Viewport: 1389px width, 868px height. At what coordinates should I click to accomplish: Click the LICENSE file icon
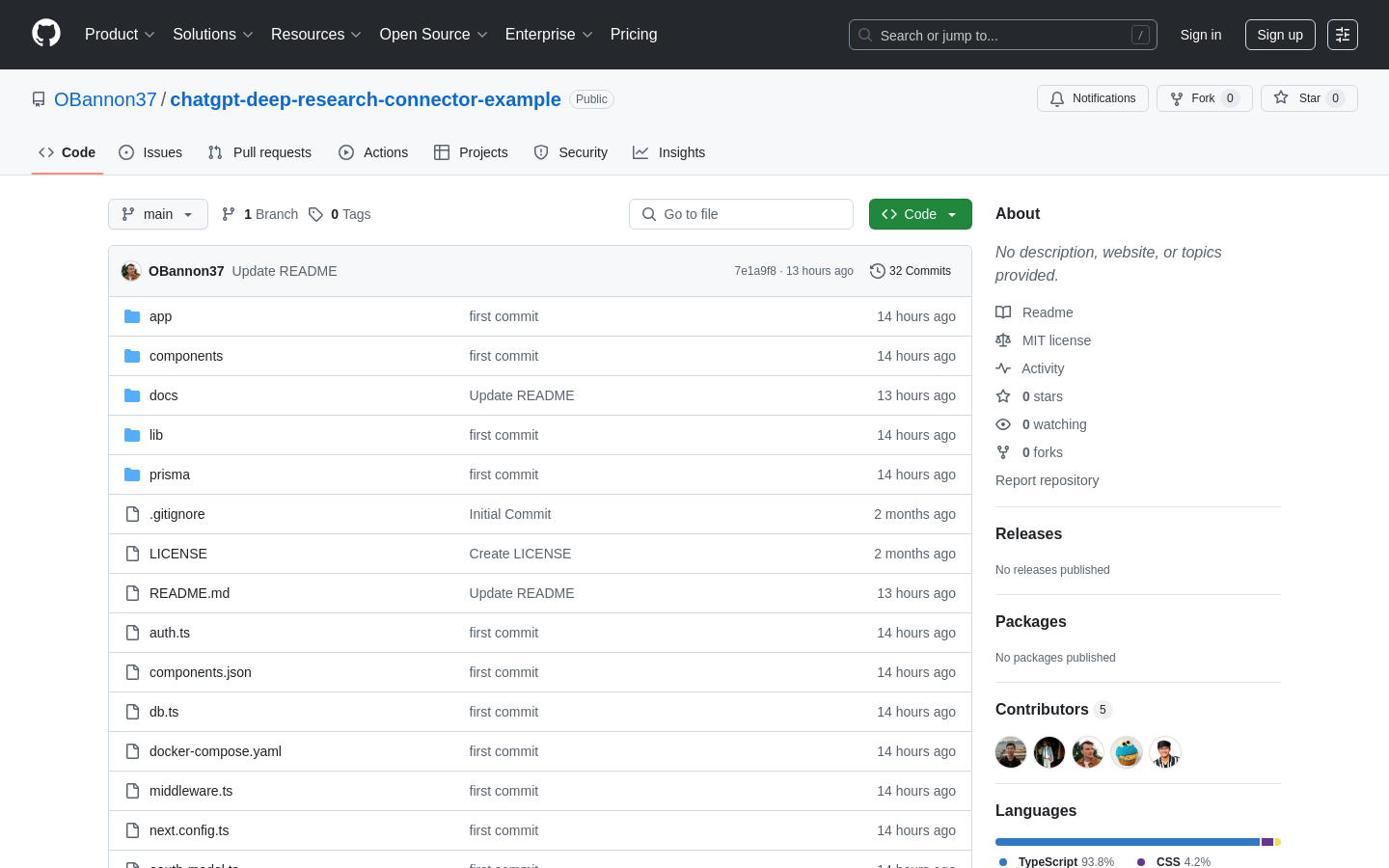click(132, 554)
